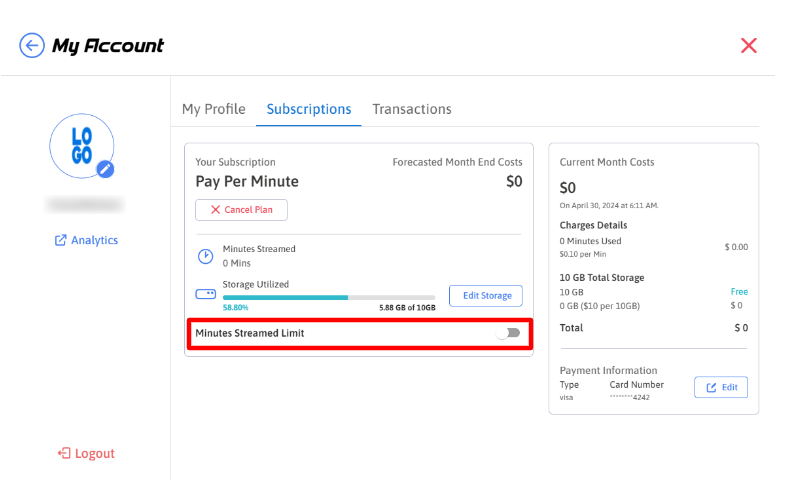Open the Transactions tab
The width and height of the screenshot is (799, 483).
pyautogui.click(x=411, y=109)
